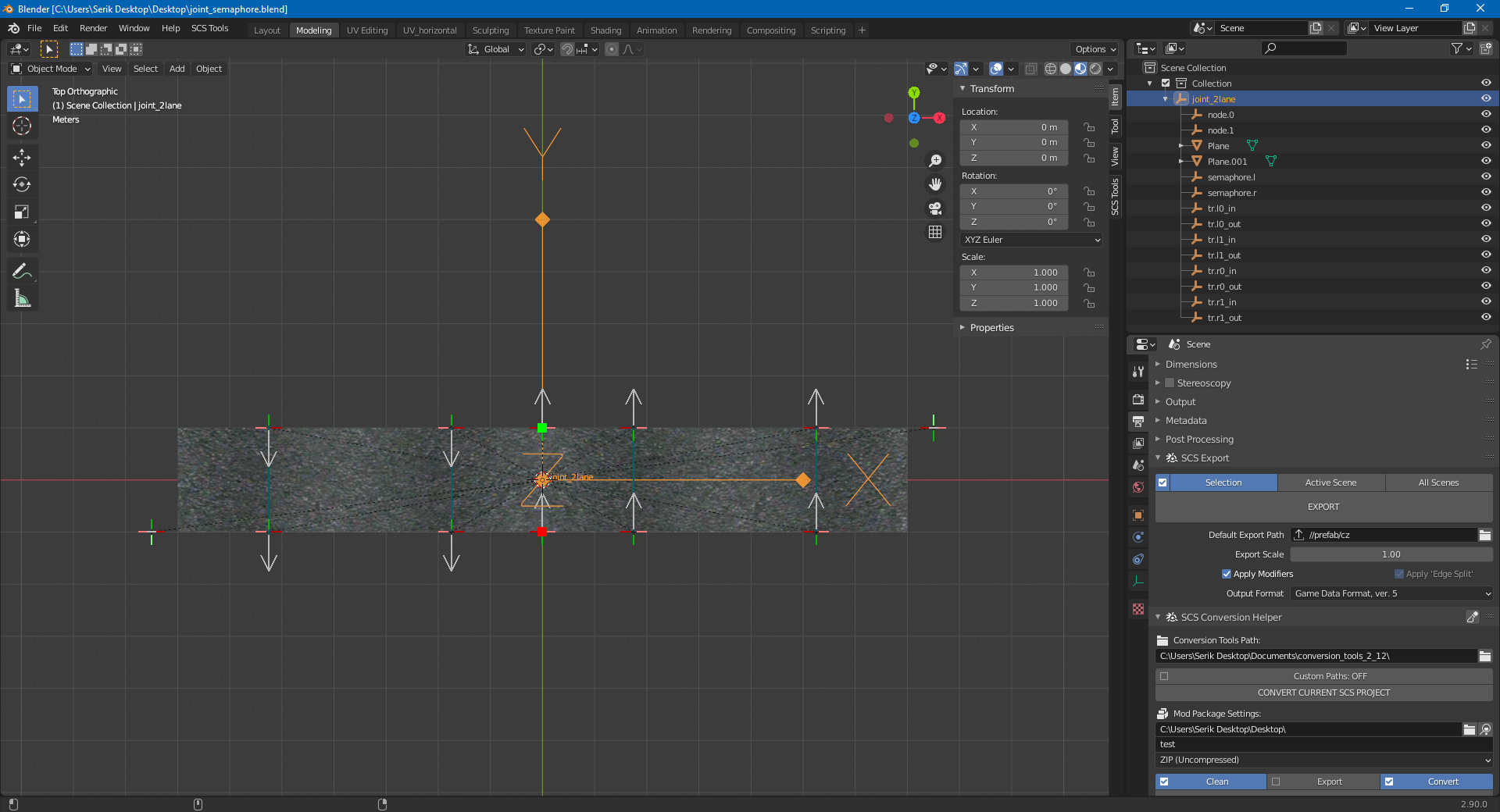
Task: Switch to the UV Editing workspace tab
Action: click(367, 30)
